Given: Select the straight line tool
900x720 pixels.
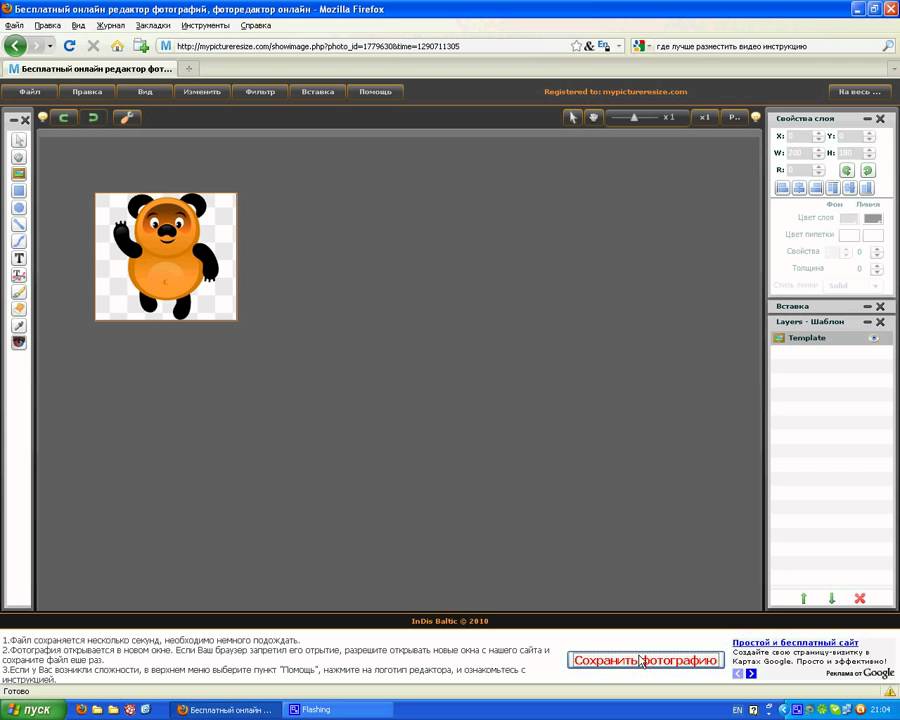Looking at the screenshot, I should click(x=19, y=224).
